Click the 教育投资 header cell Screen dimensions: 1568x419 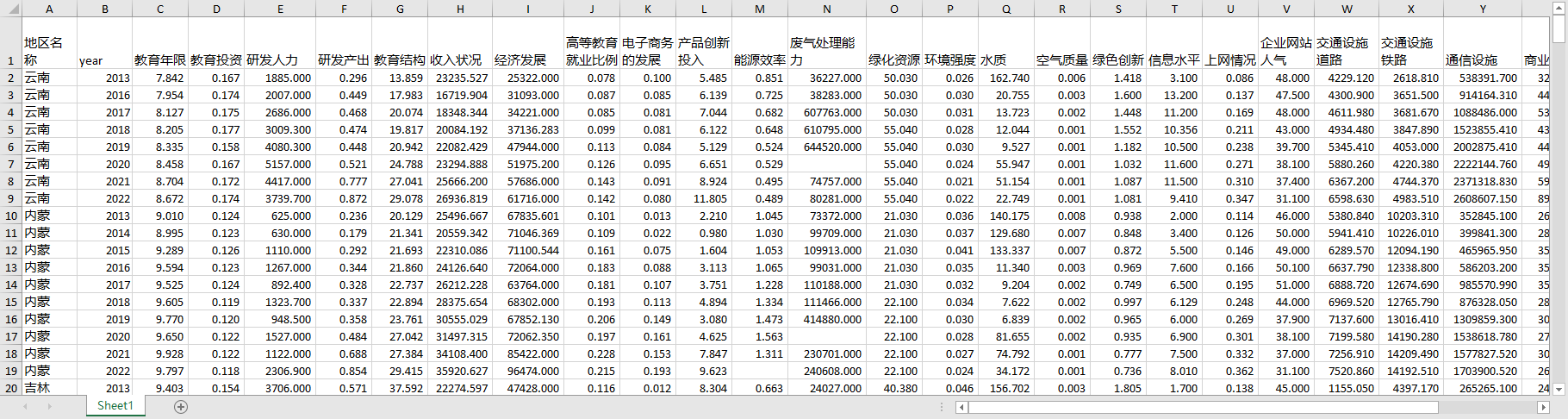pyautogui.click(x=216, y=43)
